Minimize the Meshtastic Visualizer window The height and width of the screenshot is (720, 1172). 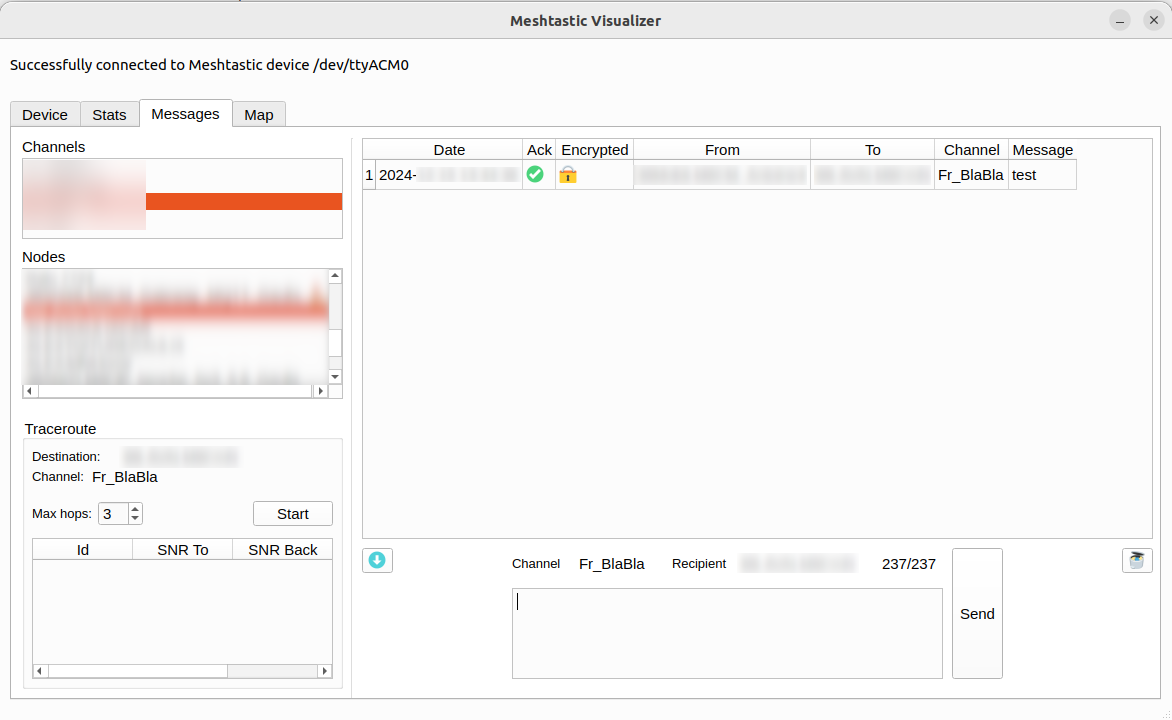pos(1120,21)
